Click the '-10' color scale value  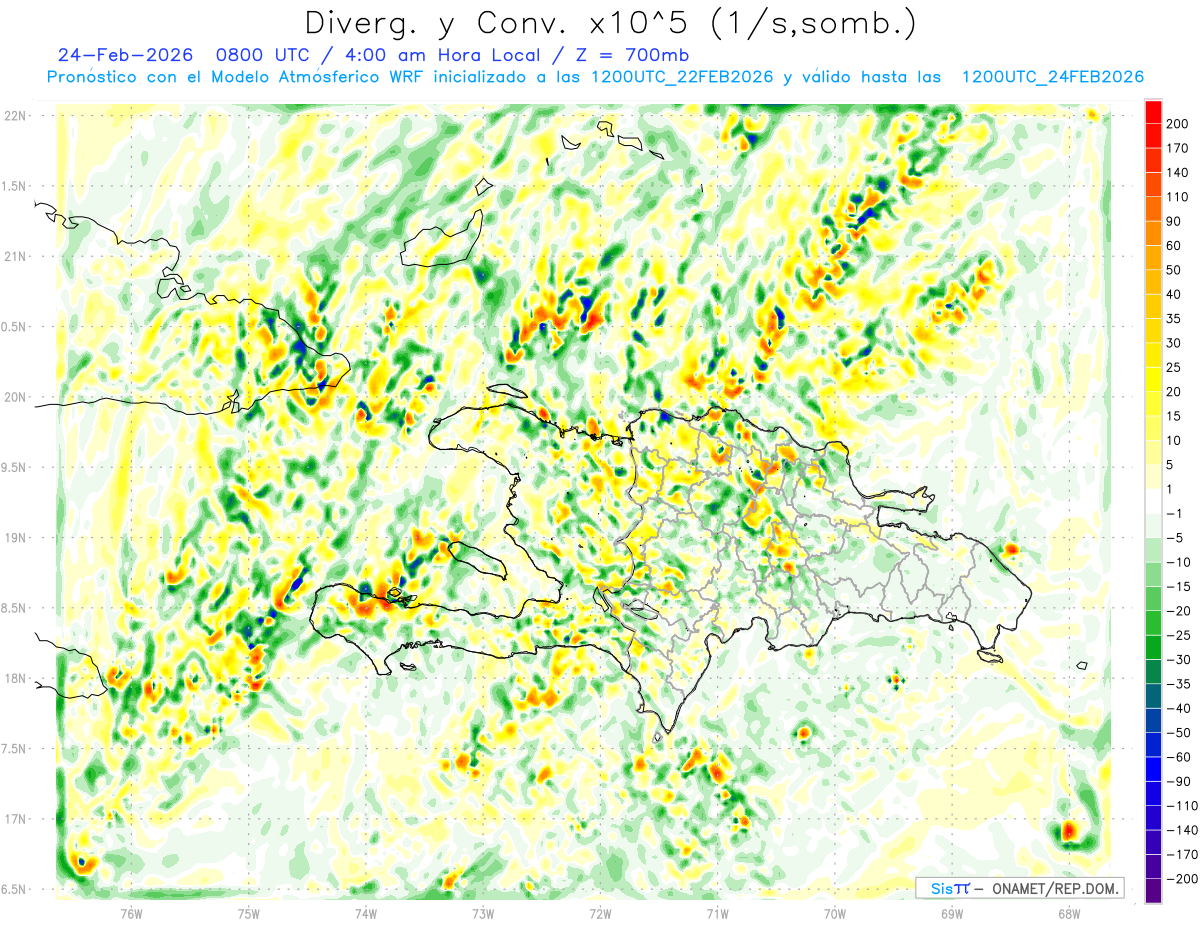[1178, 562]
